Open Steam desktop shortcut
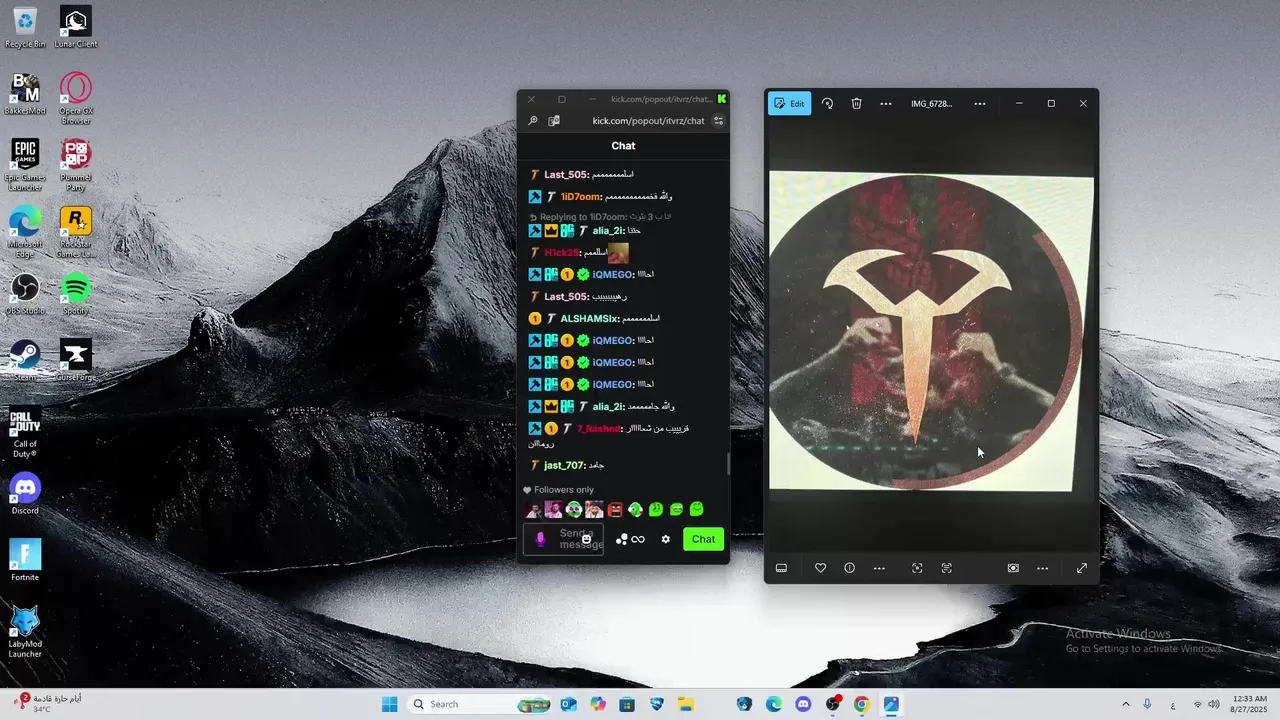1280x720 pixels. [25, 361]
